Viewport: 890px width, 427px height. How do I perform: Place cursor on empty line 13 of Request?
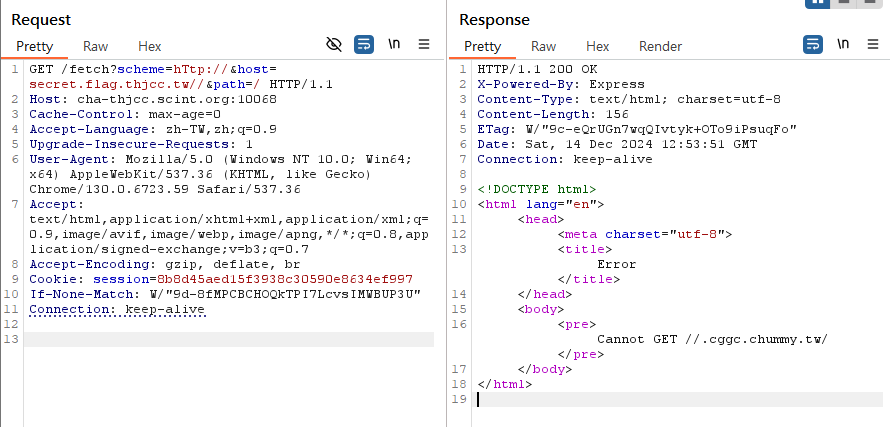click(x=229, y=339)
